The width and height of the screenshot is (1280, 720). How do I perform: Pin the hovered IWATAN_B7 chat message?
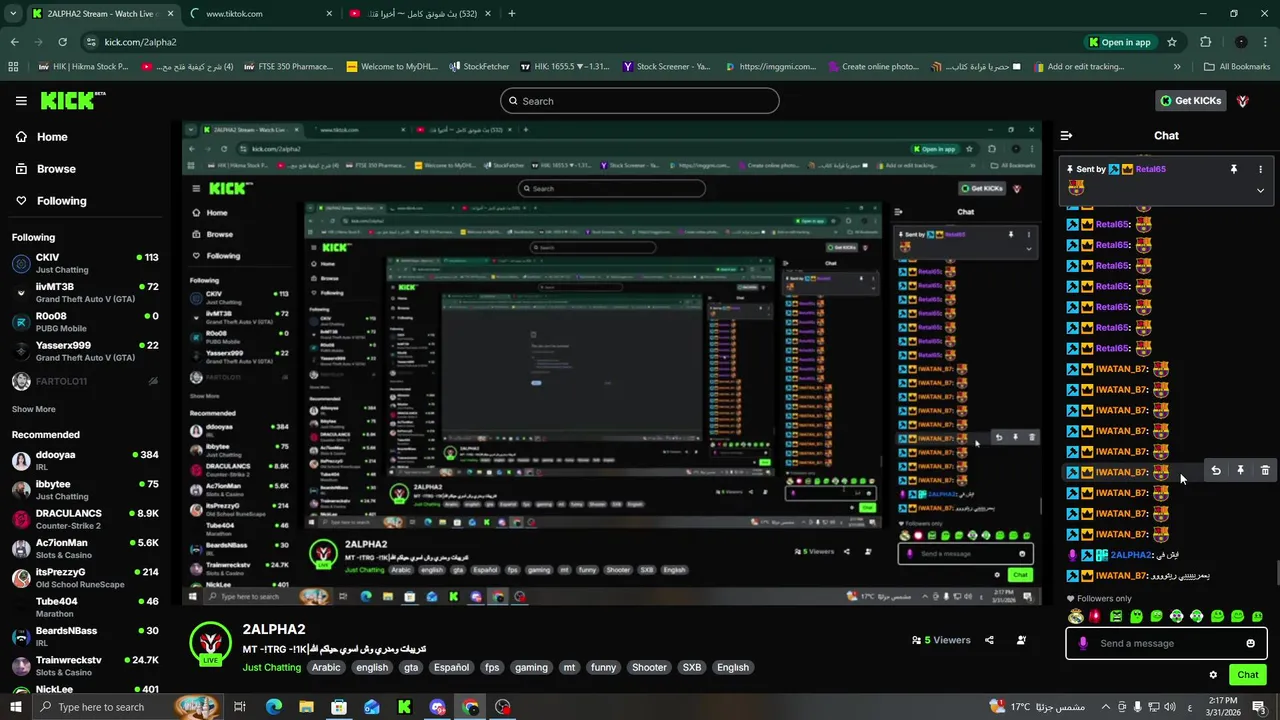pyautogui.click(x=1240, y=470)
